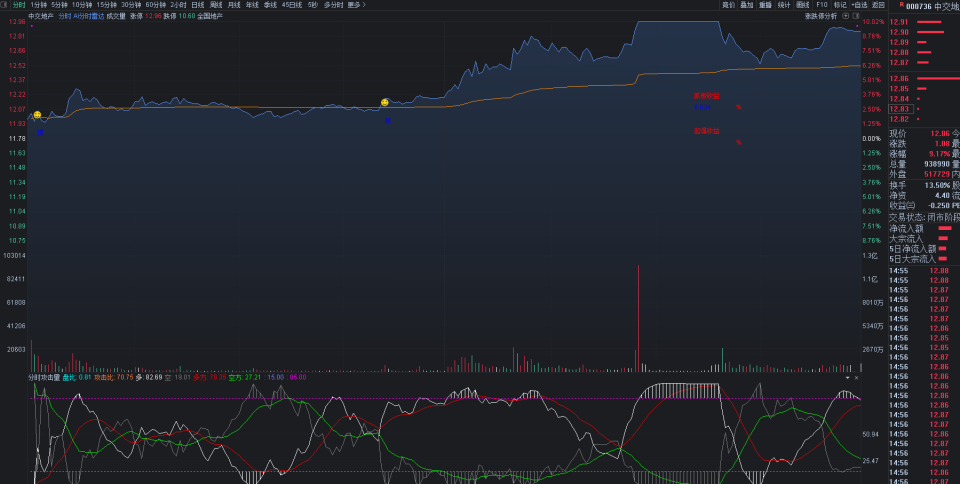Select the 10分钟 period tab
This screenshot has width=960, height=484.
click(x=82, y=4)
